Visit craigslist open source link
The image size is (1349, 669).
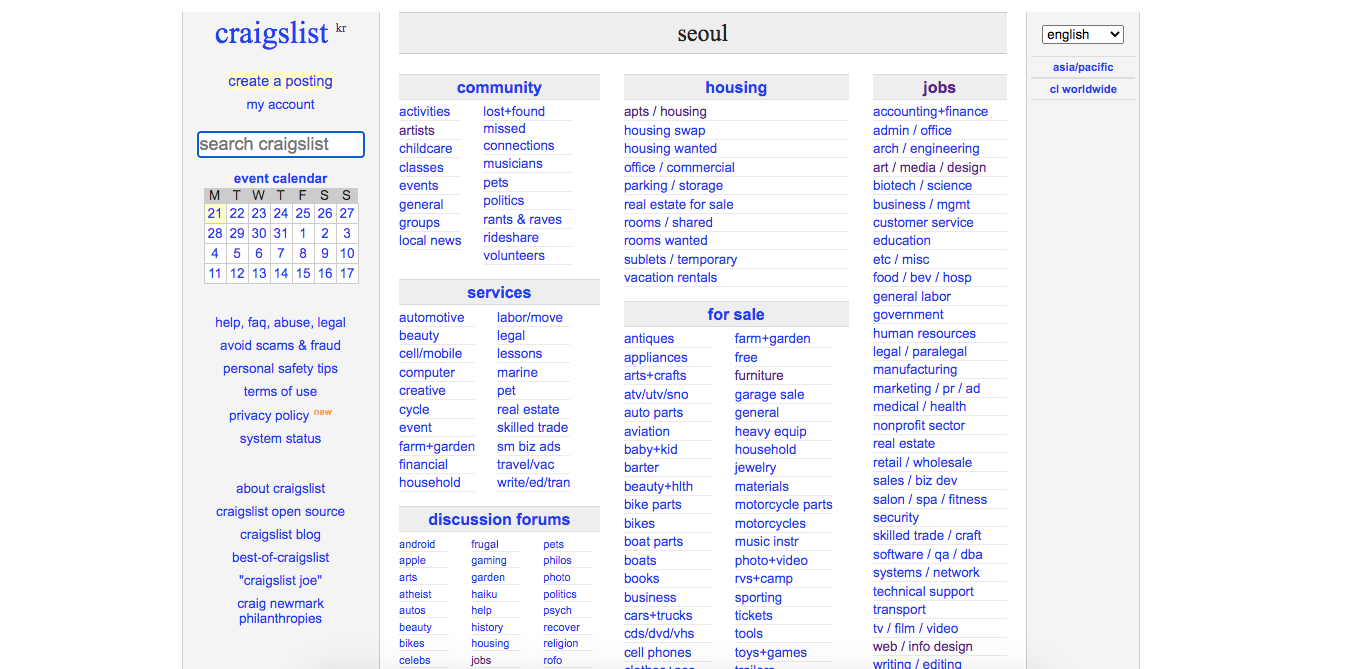280,511
